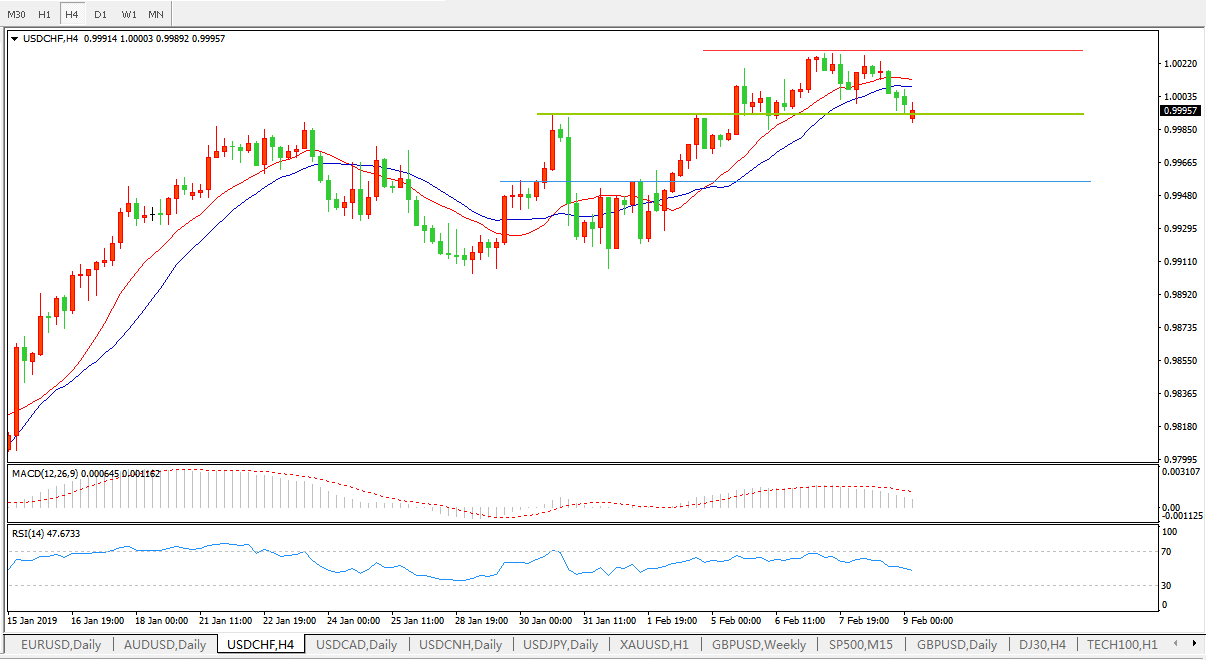1206x660 pixels.
Task: Select the MN monthly timeframe
Action: click(156, 15)
